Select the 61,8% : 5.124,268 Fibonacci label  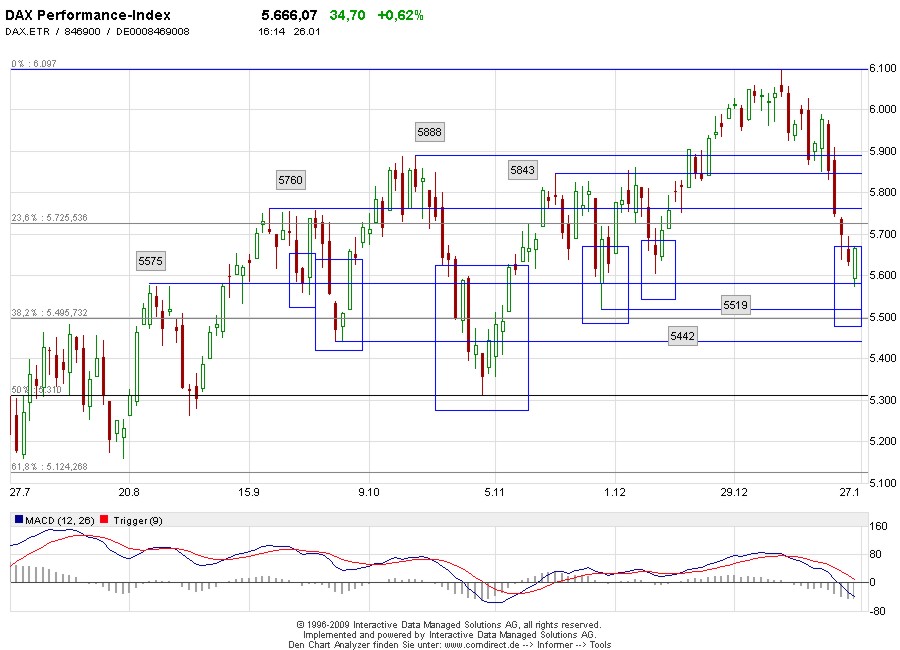48,466
